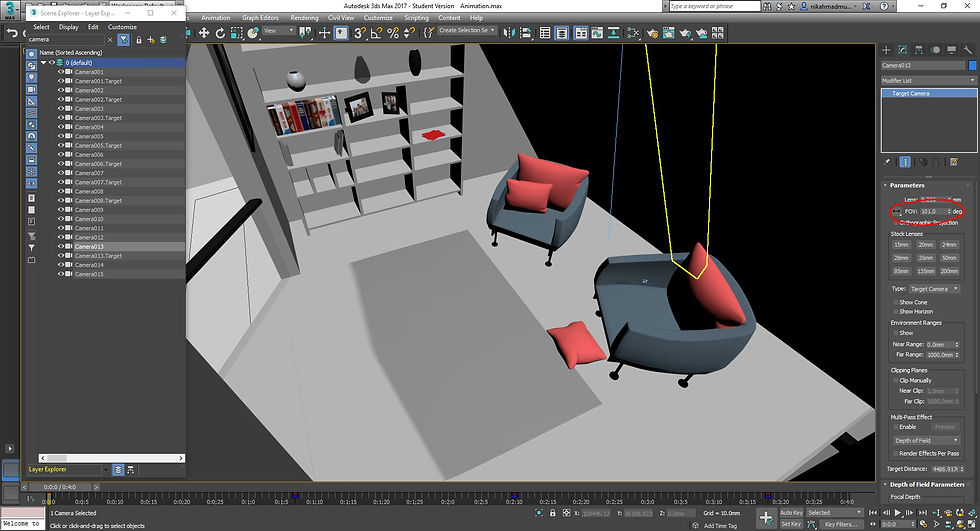Open the Graph Editors menu
The width and height of the screenshot is (980, 531).
coord(260,17)
